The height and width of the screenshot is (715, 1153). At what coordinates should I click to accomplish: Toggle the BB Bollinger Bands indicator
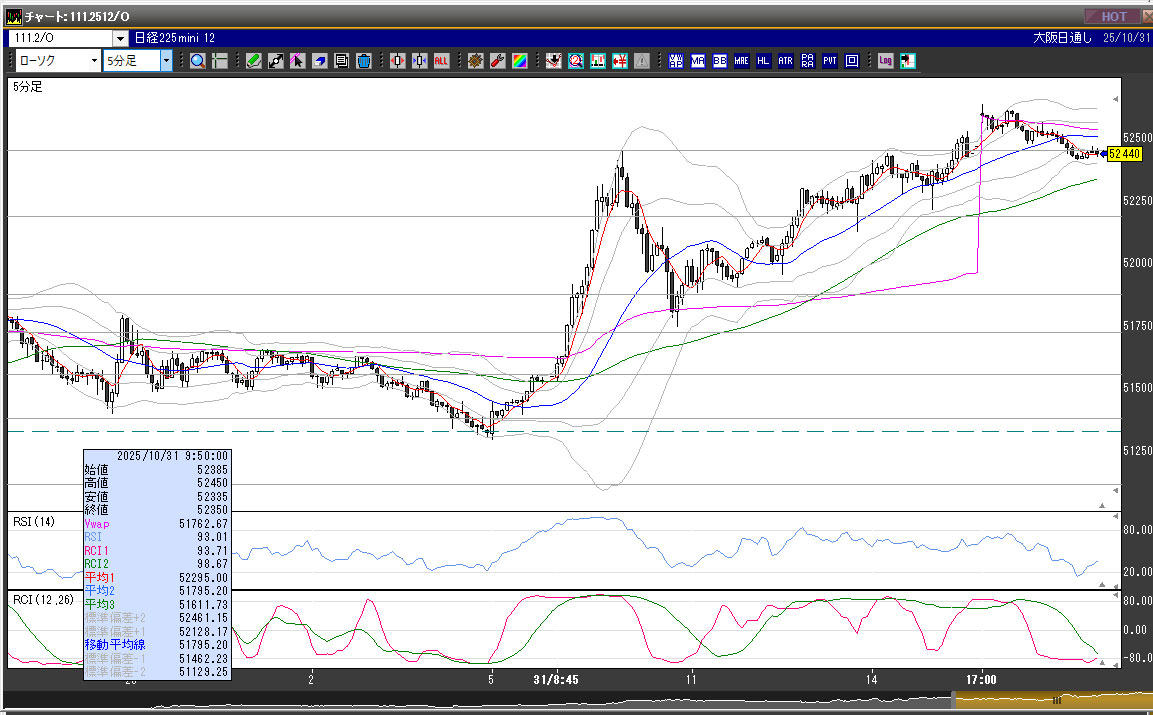tap(719, 61)
